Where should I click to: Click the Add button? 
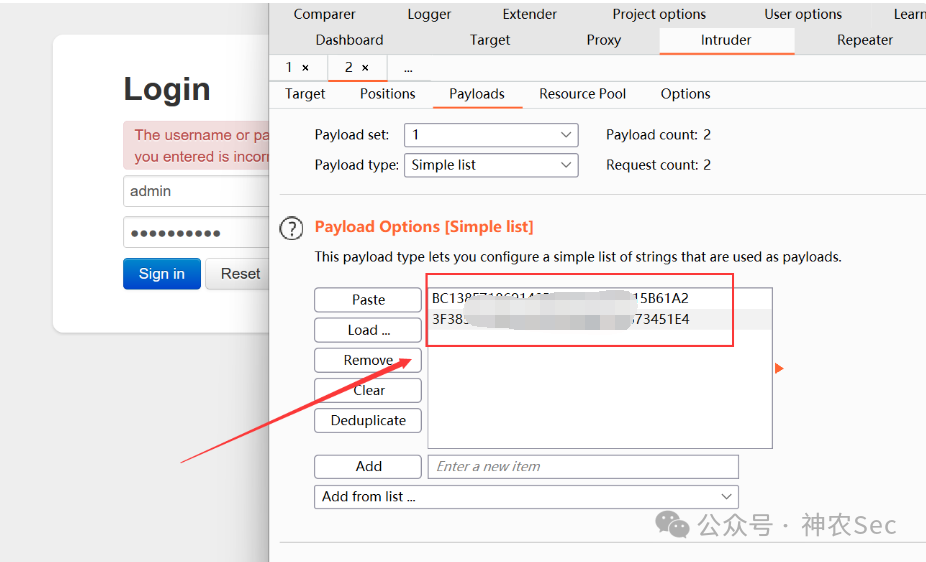(x=368, y=466)
